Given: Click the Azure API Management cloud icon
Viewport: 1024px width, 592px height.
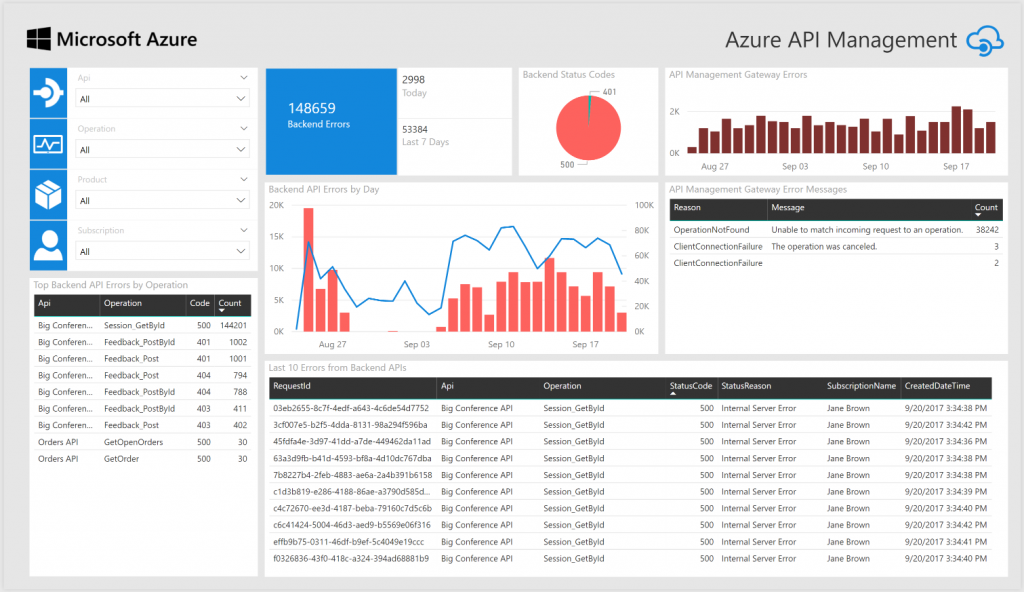Looking at the screenshot, I should point(985,41).
